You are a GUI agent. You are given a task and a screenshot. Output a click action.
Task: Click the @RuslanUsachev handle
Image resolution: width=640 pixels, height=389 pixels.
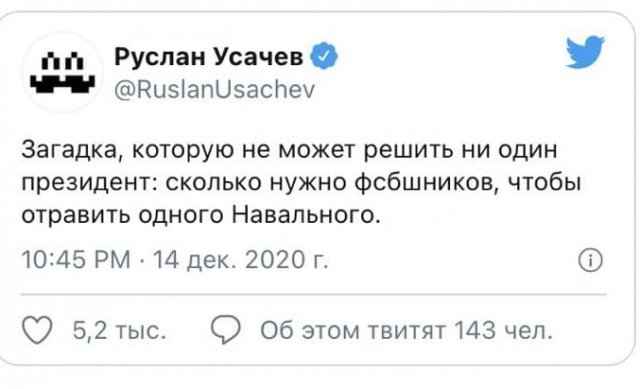point(215,89)
